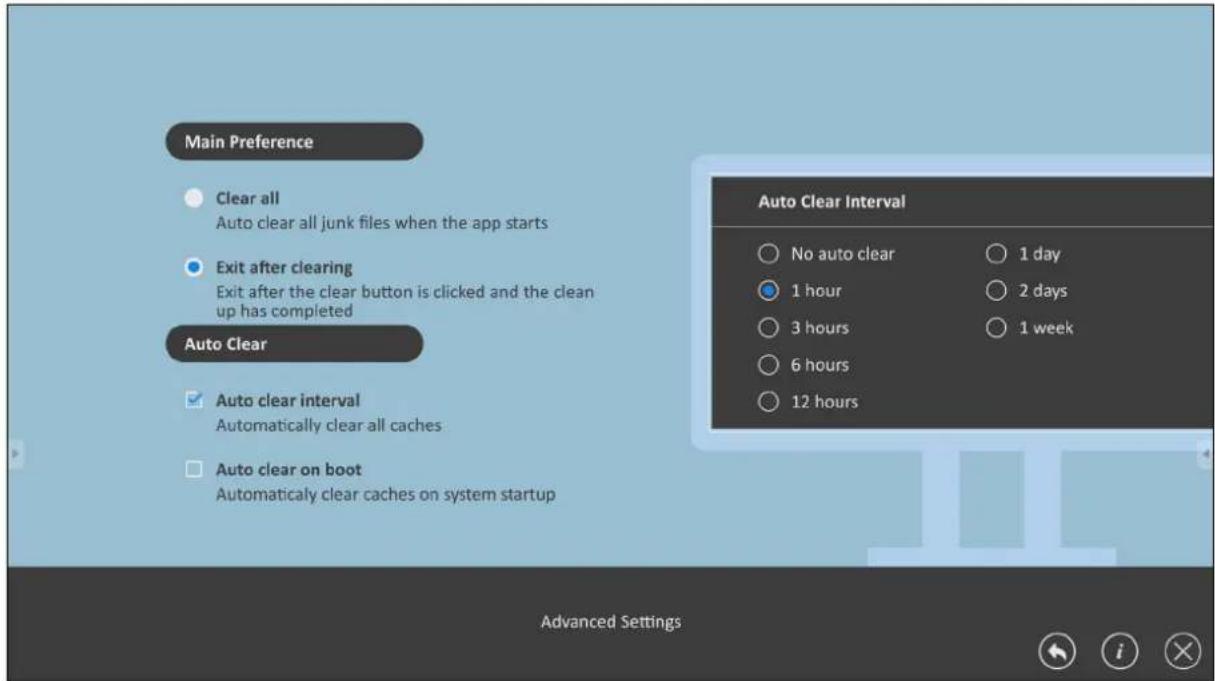1215x681 pixels.
Task: Choose the 12 hours interval
Action: point(767,402)
